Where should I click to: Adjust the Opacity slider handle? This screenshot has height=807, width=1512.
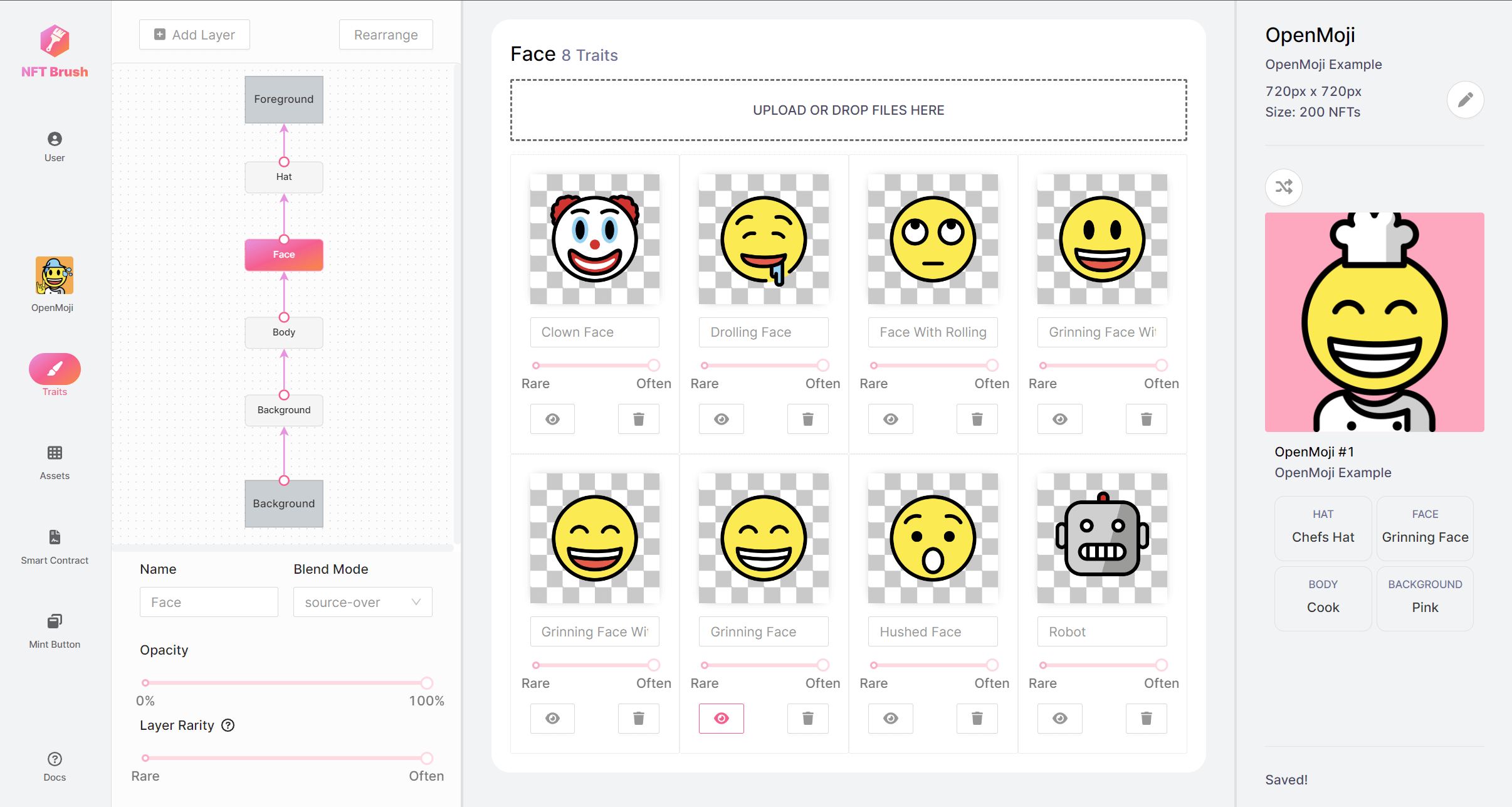tap(427, 683)
